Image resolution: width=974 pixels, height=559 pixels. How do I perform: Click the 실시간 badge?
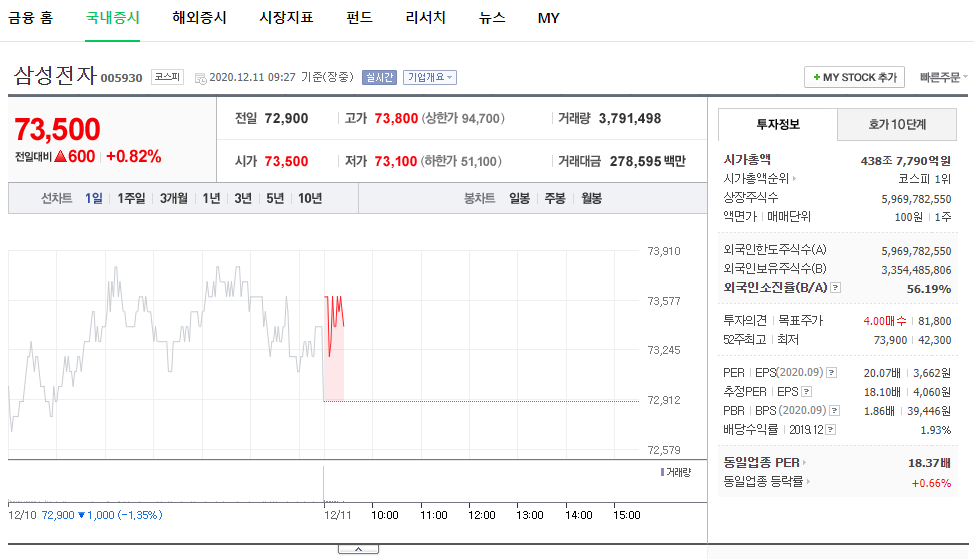(x=379, y=77)
